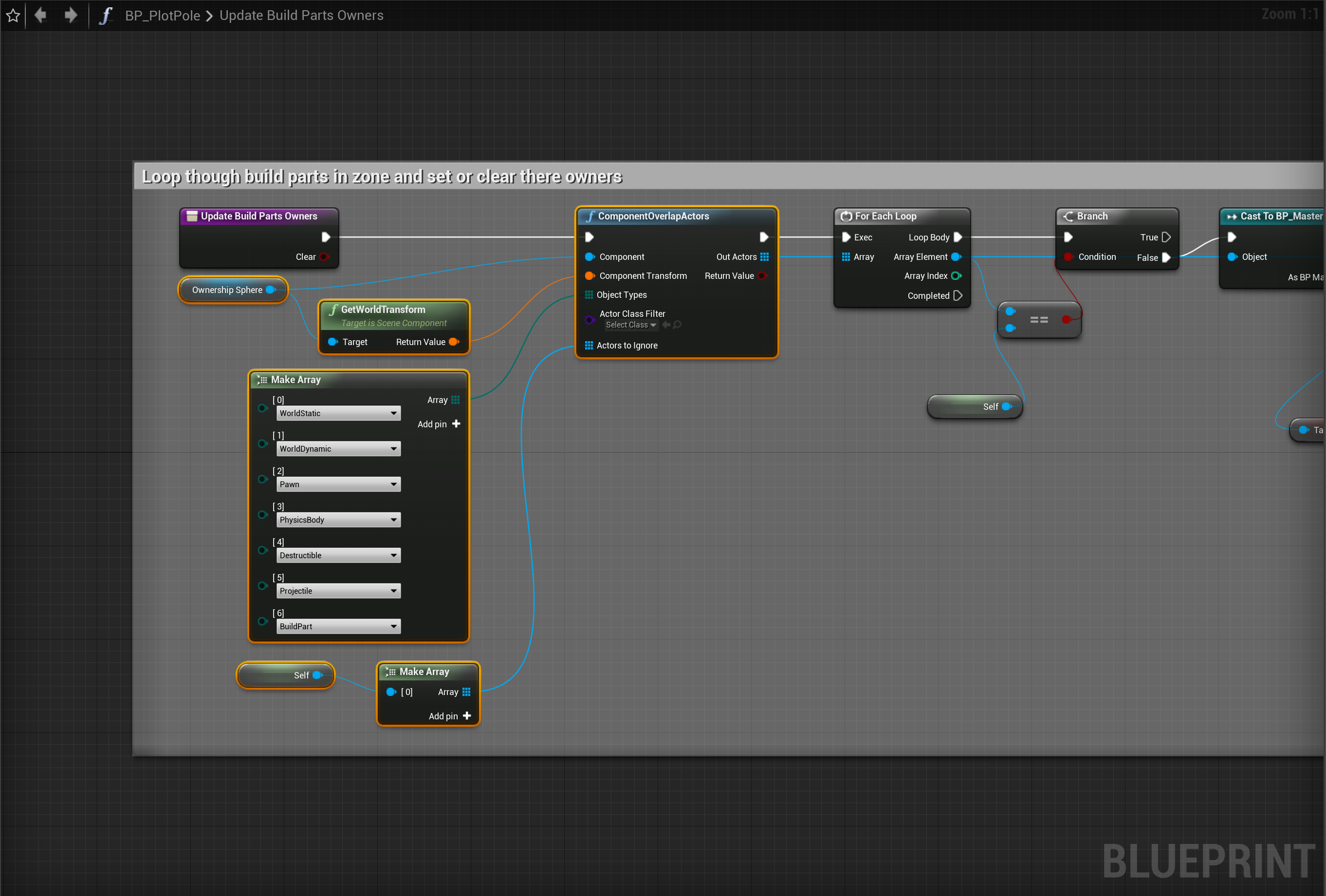Click browse magnifier beside Select Class
This screenshot has height=896, width=1326.
coord(677,325)
